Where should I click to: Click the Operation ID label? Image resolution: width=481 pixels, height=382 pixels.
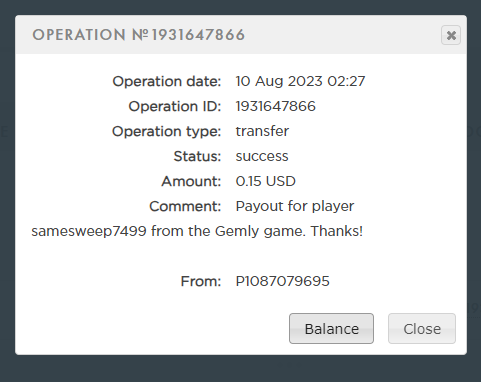click(175, 106)
